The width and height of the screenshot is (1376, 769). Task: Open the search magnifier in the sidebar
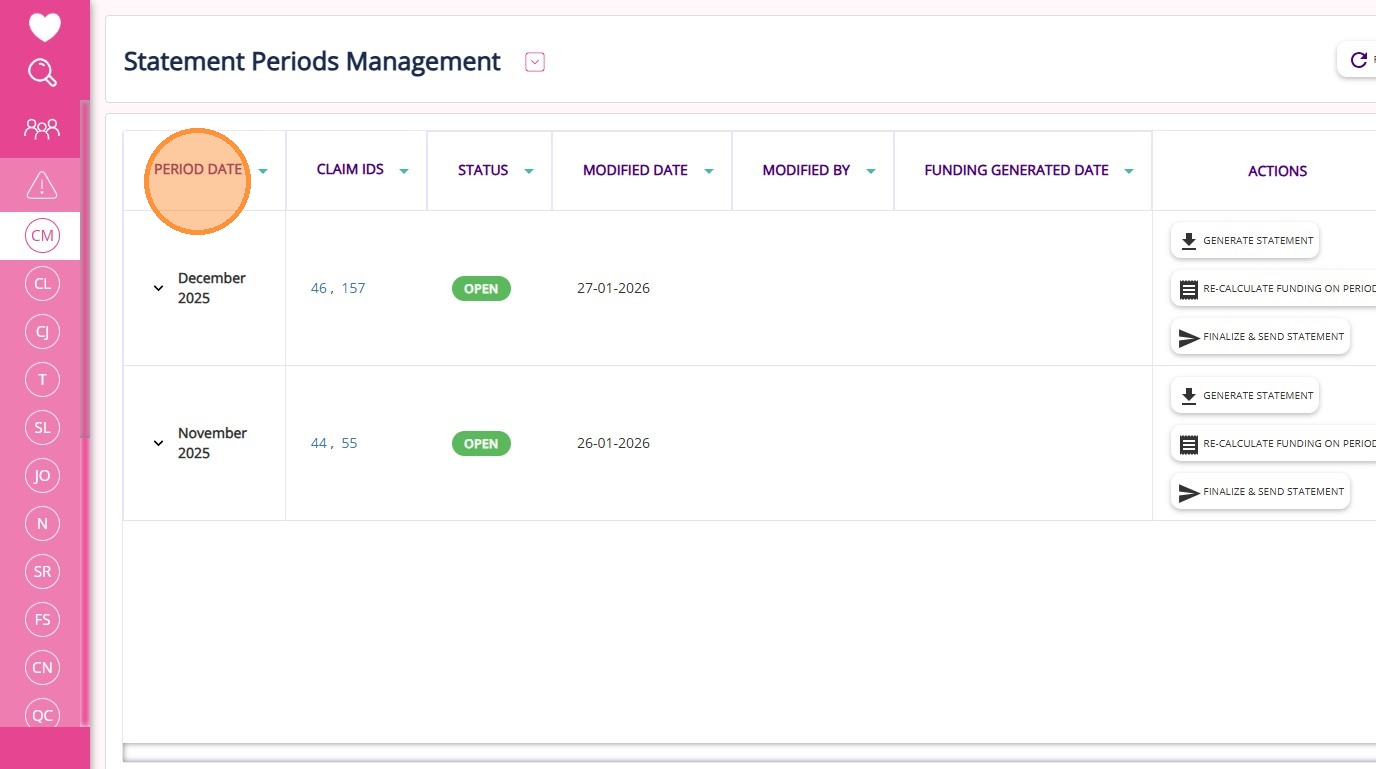pyautogui.click(x=43, y=72)
